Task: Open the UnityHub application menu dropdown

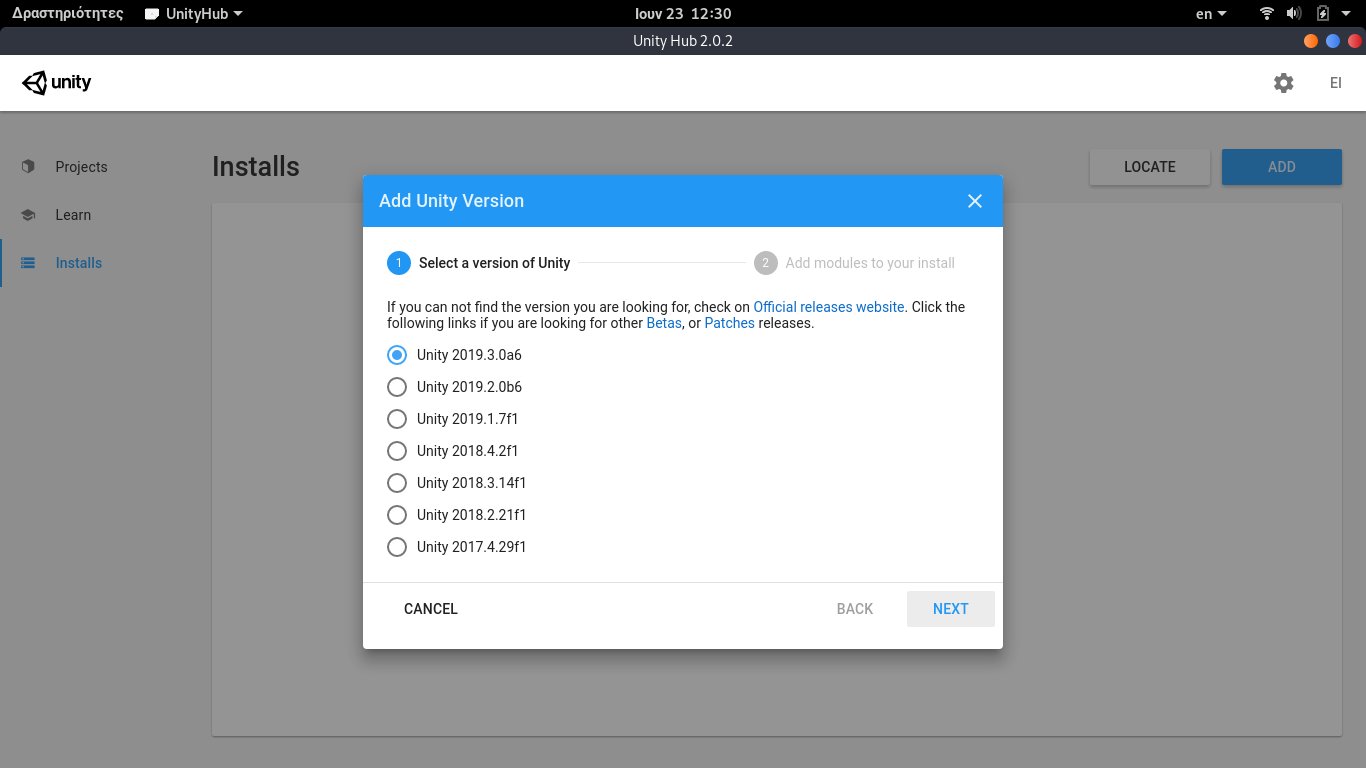Action: pos(193,14)
